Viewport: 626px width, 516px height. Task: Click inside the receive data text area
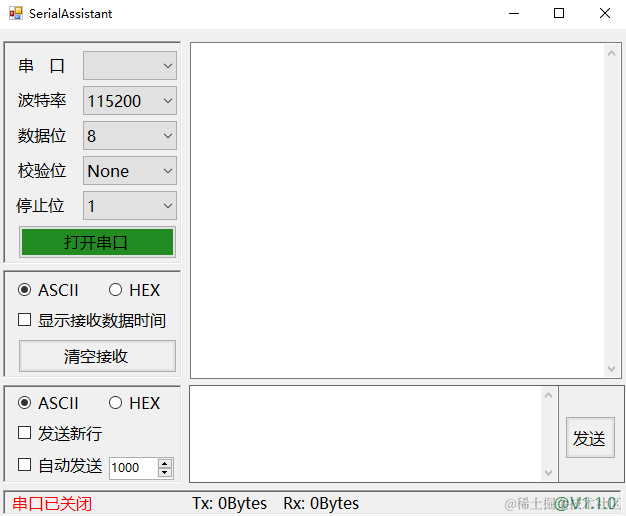tap(397, 210)
